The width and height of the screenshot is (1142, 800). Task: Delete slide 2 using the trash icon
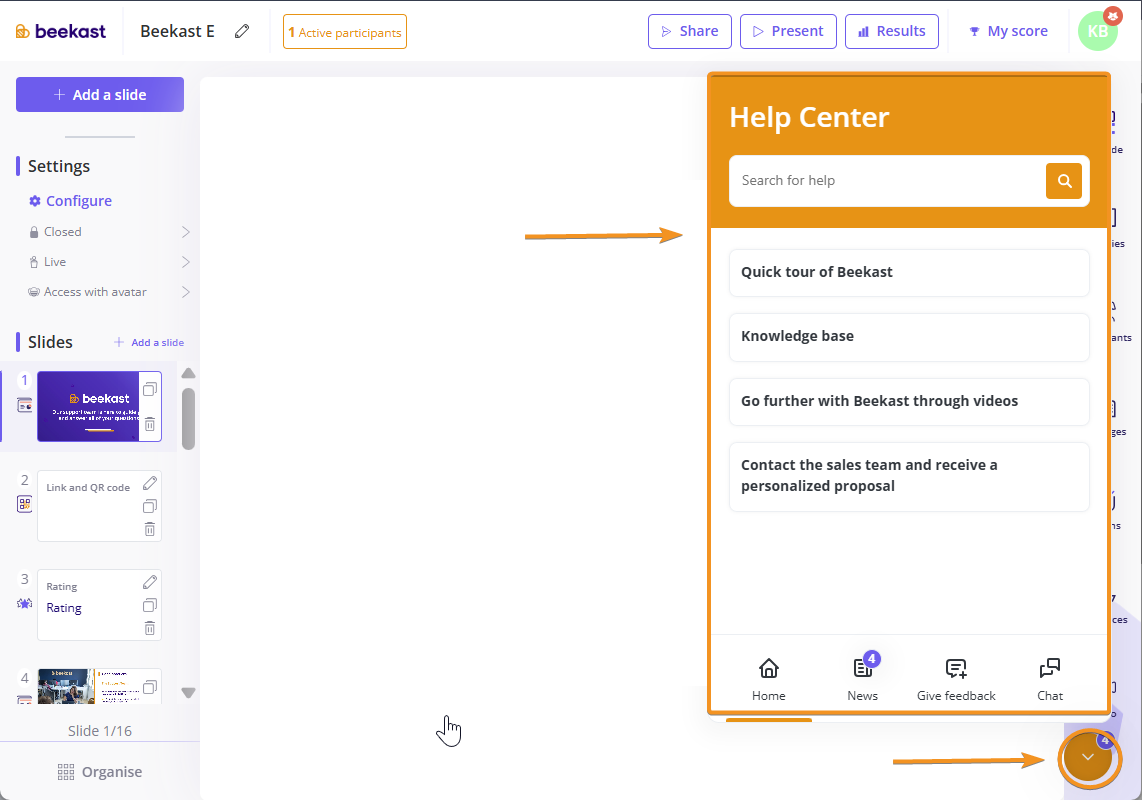pos(150,529)
